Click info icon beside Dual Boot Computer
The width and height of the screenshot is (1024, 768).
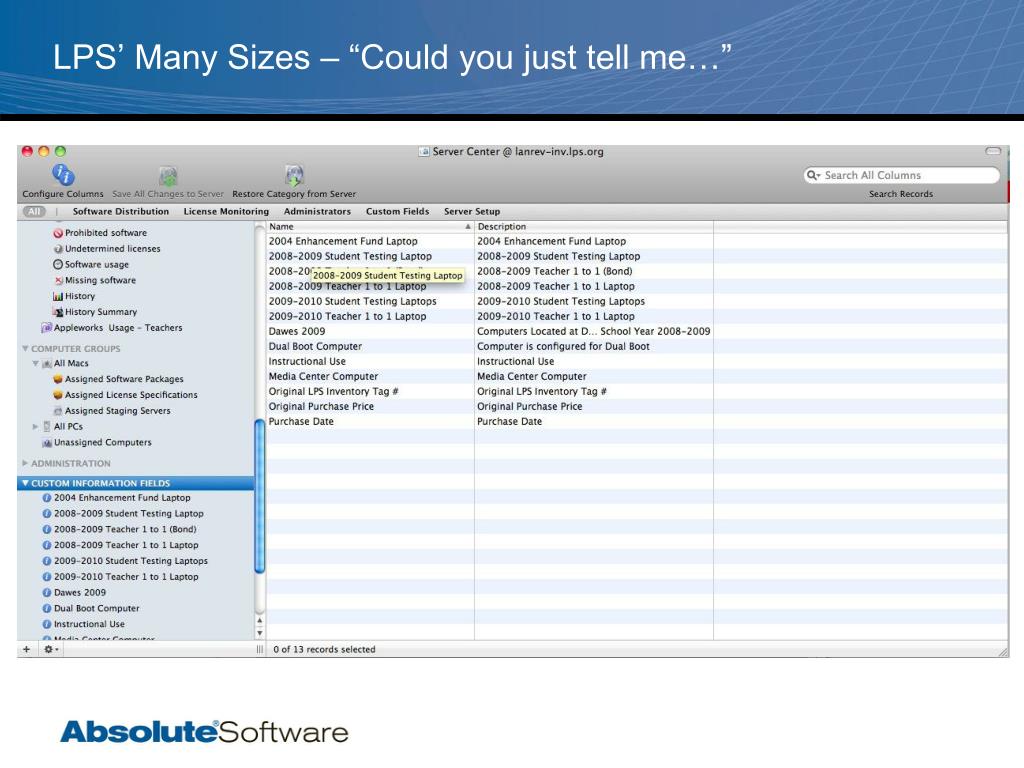tap(47, 608)
